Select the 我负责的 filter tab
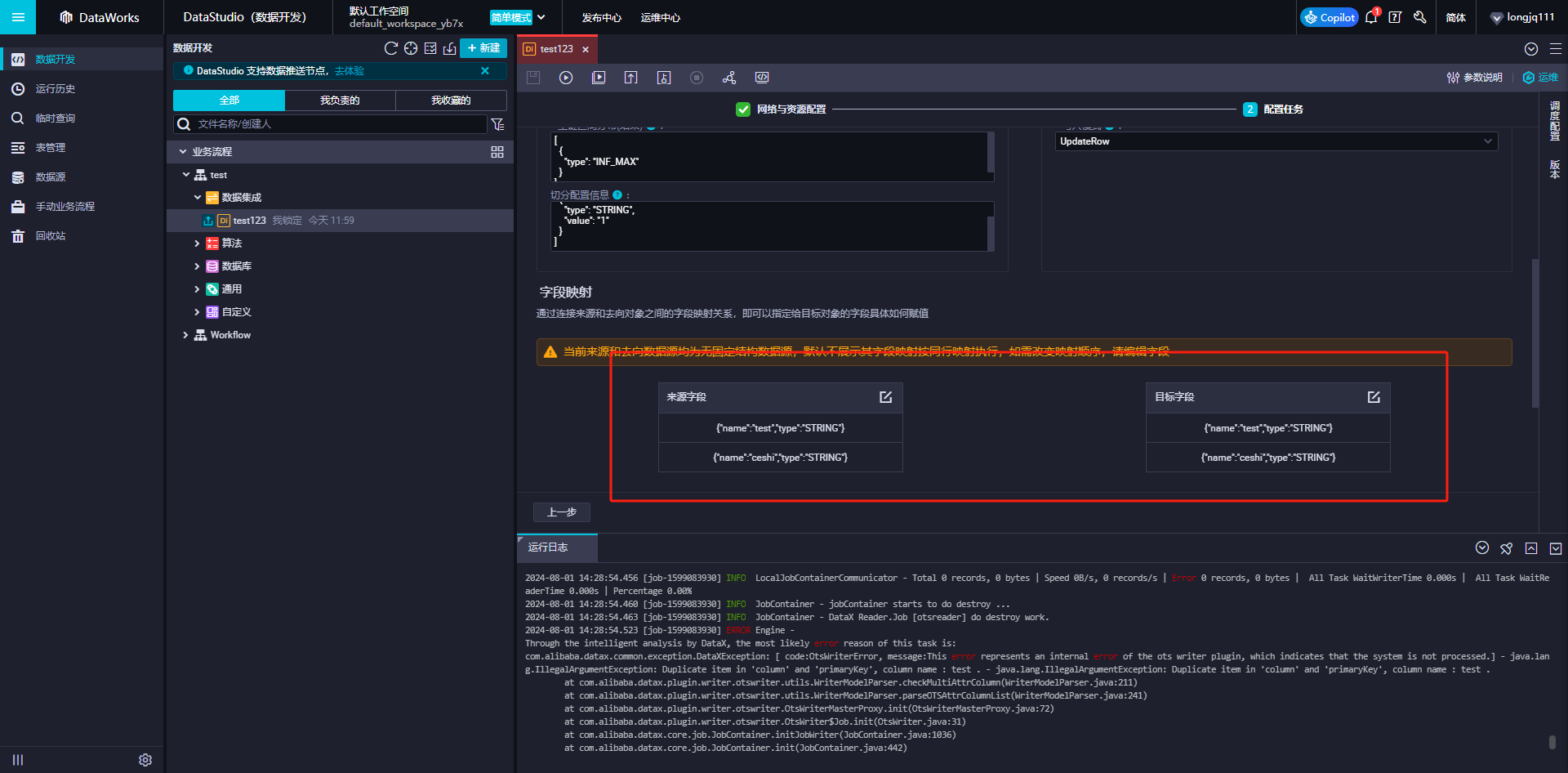The width and height of the screenshot is (1568, 773). 340,101
